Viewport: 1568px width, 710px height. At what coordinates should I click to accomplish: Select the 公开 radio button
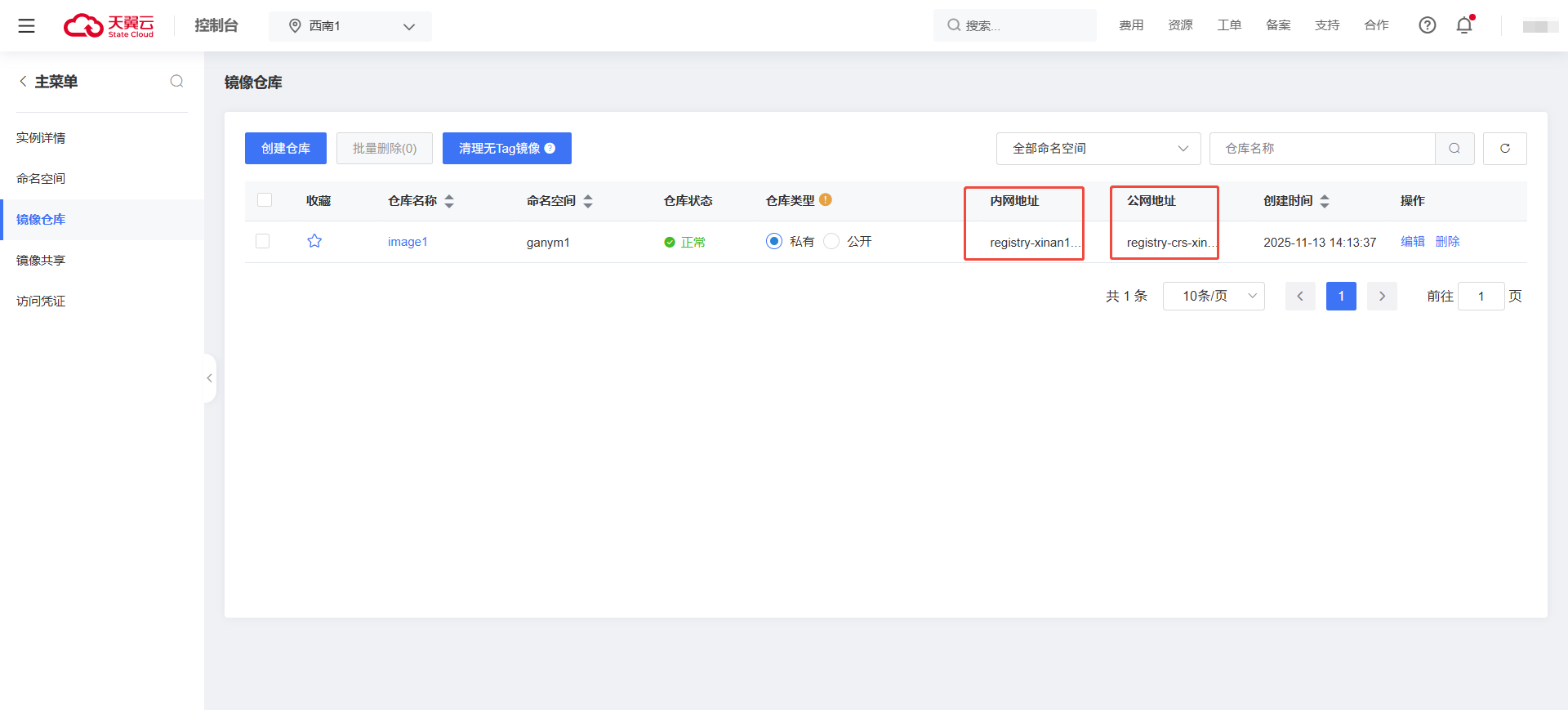[831, 241]
